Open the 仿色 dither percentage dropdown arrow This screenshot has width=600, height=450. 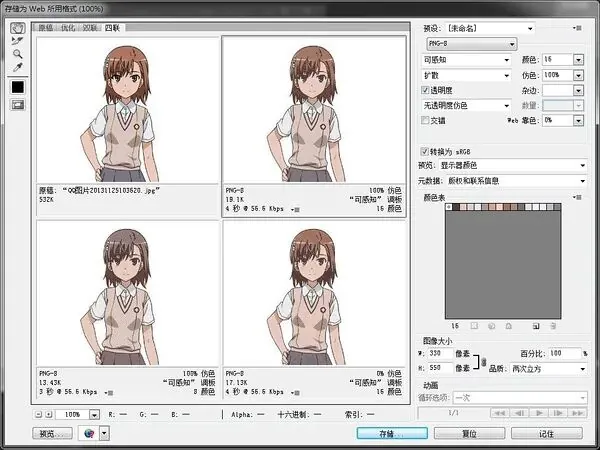pos(578,75)
